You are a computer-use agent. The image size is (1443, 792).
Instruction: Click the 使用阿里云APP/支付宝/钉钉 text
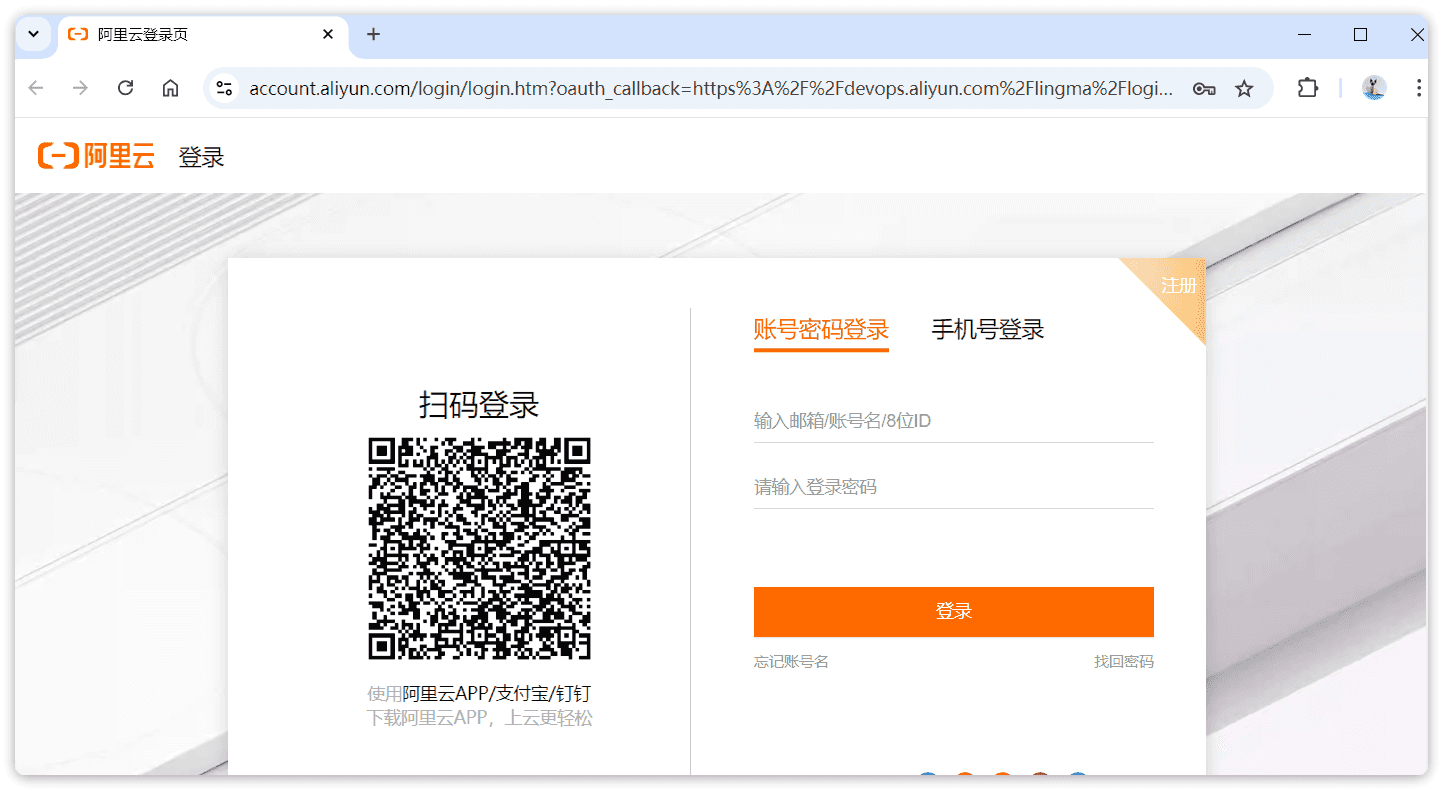(479, 694)
